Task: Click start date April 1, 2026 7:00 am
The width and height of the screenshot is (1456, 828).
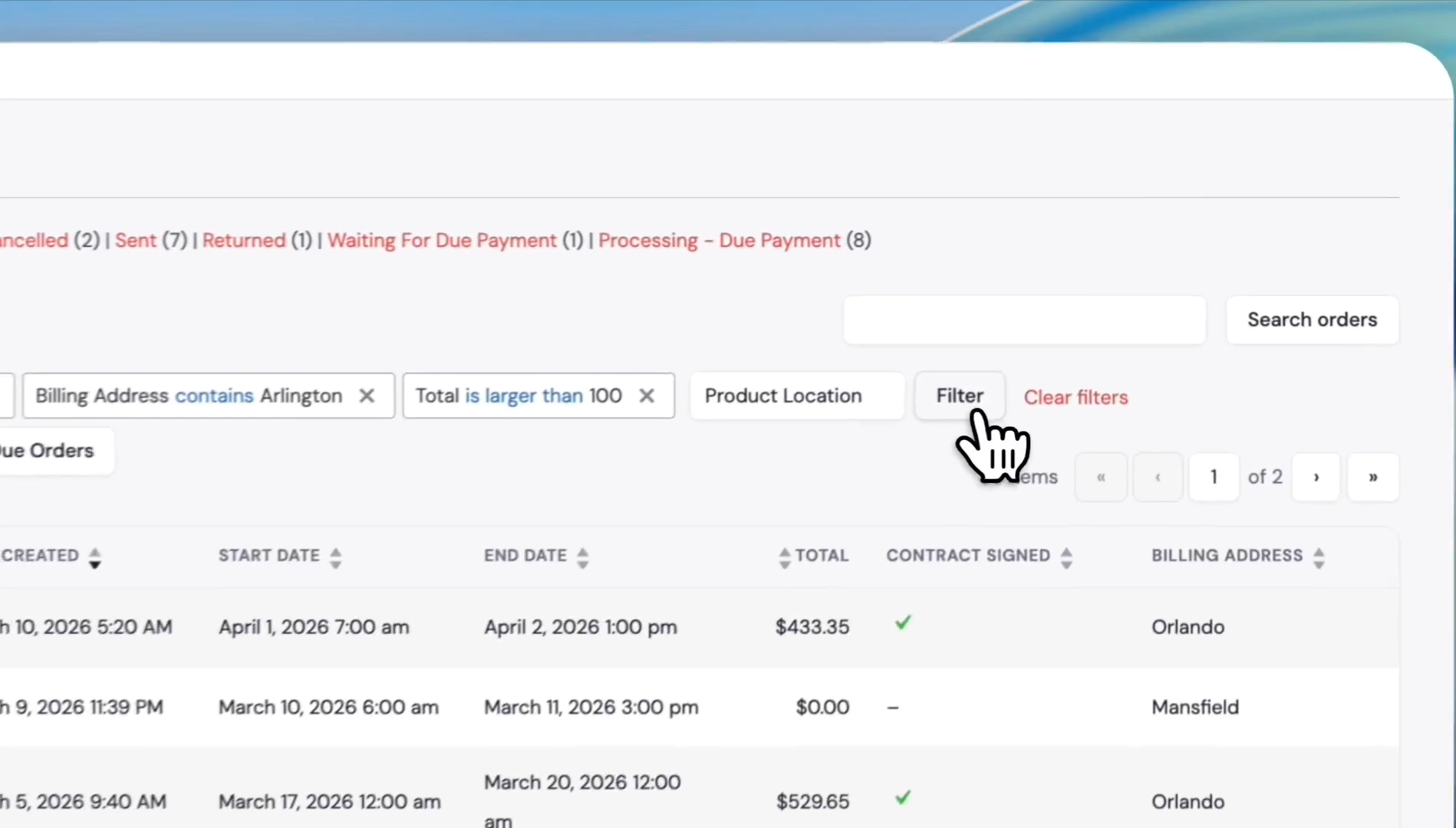Action: (x=314, y=627)
